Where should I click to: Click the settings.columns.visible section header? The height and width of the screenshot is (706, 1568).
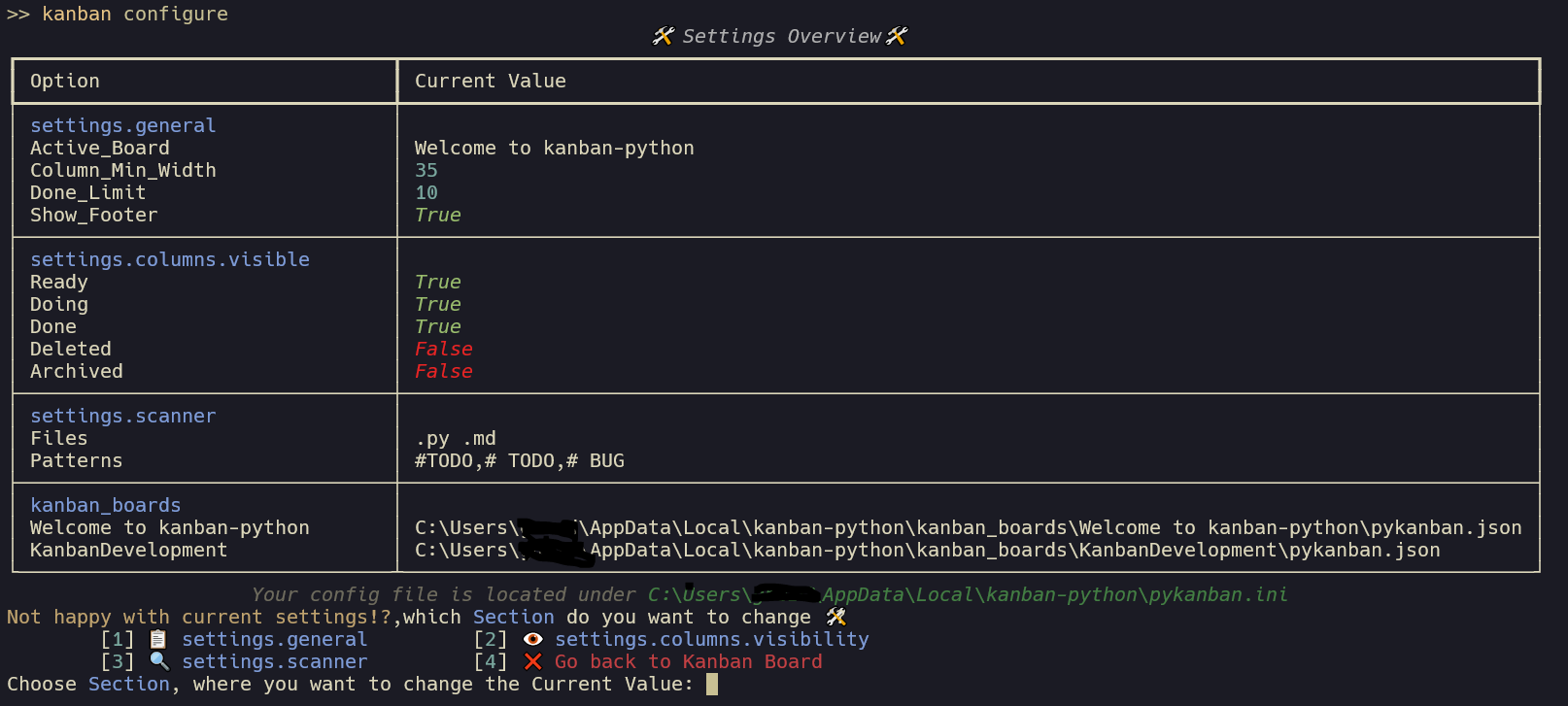click(x=170, y=259)
